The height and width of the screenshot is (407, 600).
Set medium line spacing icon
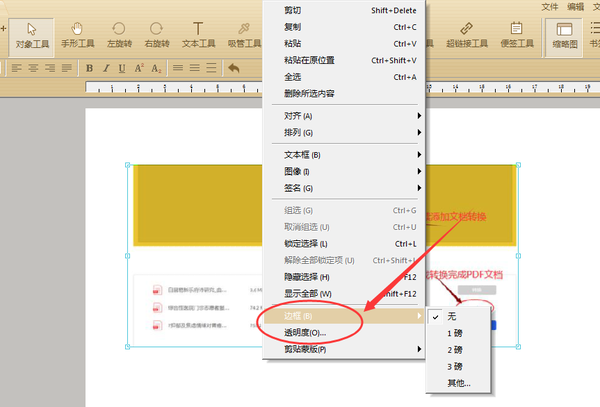[195, 68]
